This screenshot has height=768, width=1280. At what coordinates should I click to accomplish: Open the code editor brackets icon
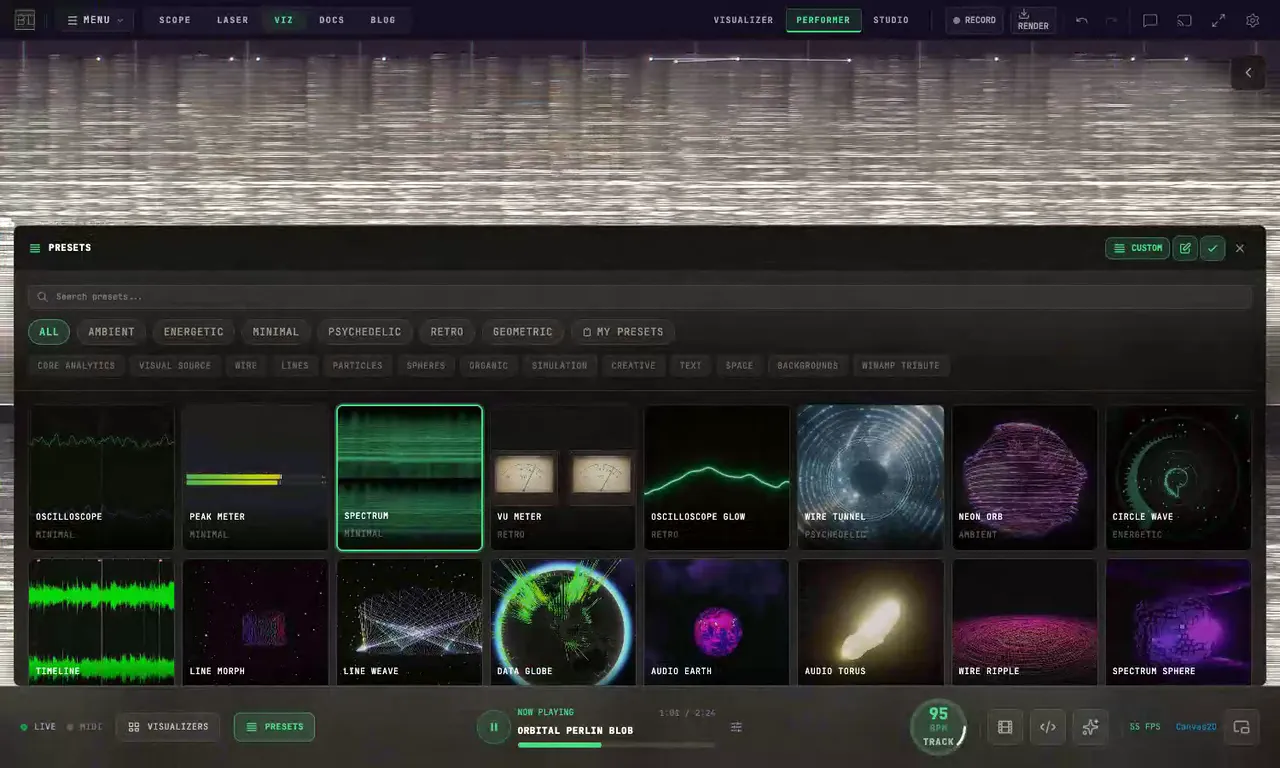click(x=1048, y=727)
